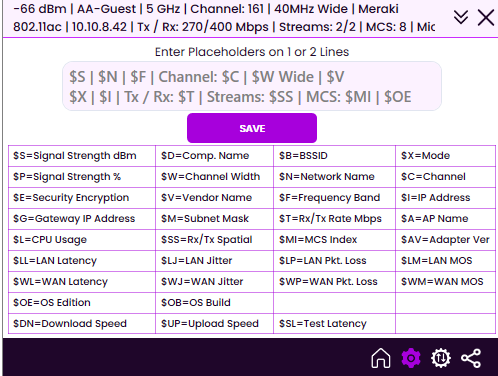Image resolution: width=498 pixels, height=376 pixels.
Task: Click $G=Gateway IP Address entry
Action: click(82, 219)
